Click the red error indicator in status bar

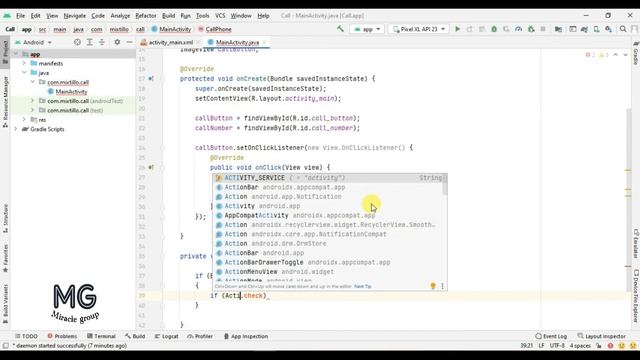click(610, 346)
